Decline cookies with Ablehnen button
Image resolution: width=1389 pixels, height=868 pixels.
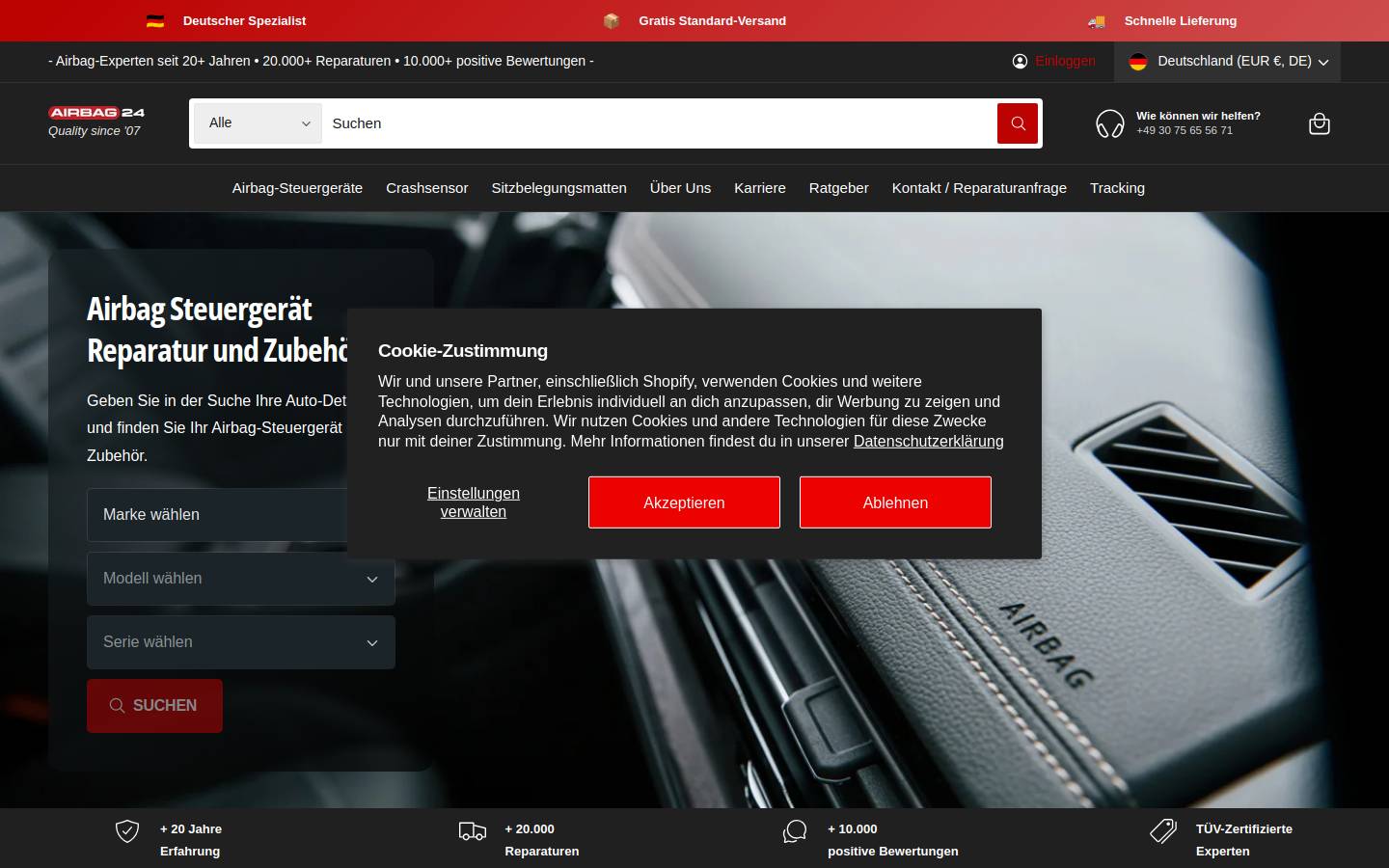pos(895,502)
